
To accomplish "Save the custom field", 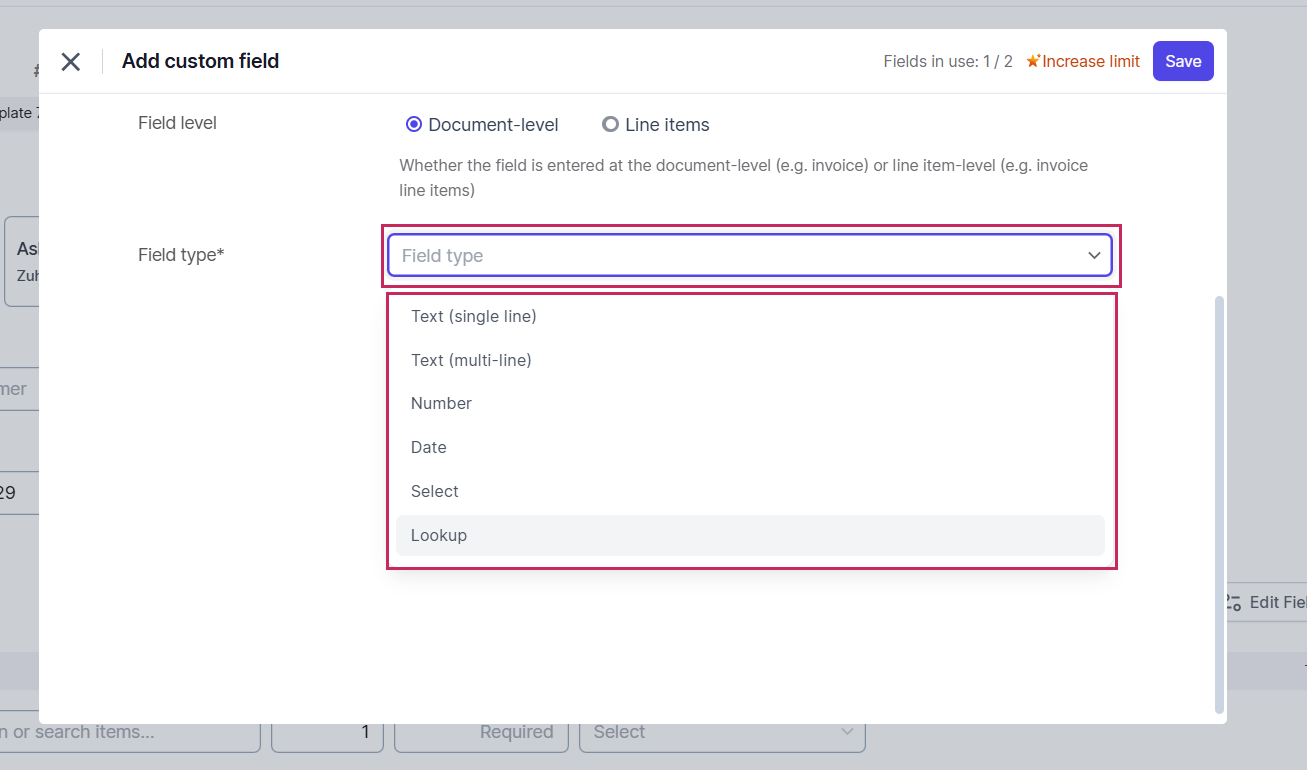I will pos(1182,61).
